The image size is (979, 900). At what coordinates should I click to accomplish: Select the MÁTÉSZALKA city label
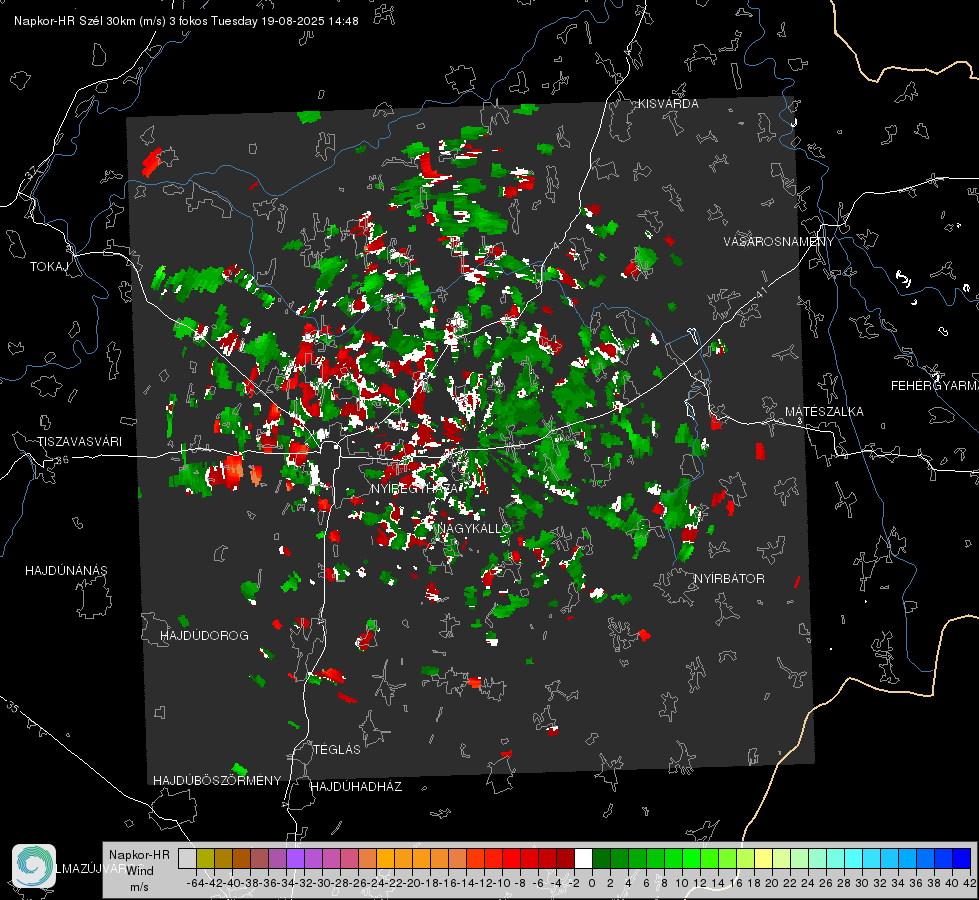pyautogui.click(x=824, y=412)
